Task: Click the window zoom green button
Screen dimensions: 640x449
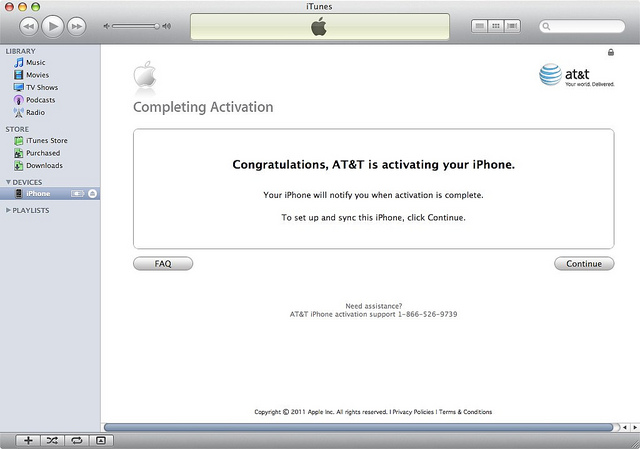Action: [36, 7]
